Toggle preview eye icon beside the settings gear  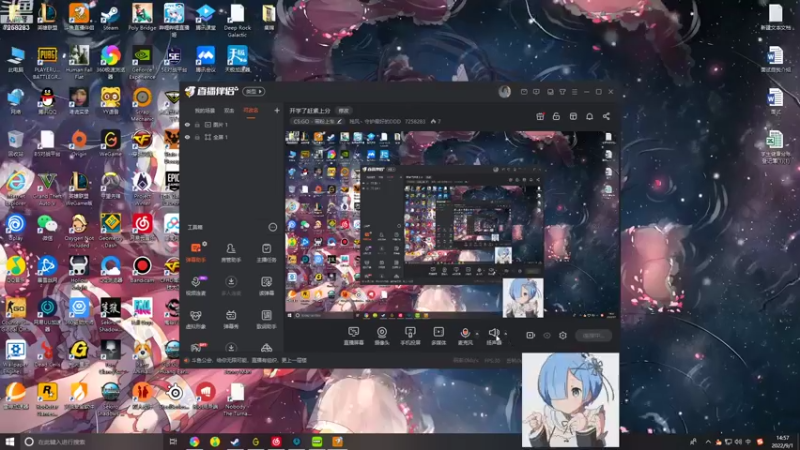click(x=547, y=335)
